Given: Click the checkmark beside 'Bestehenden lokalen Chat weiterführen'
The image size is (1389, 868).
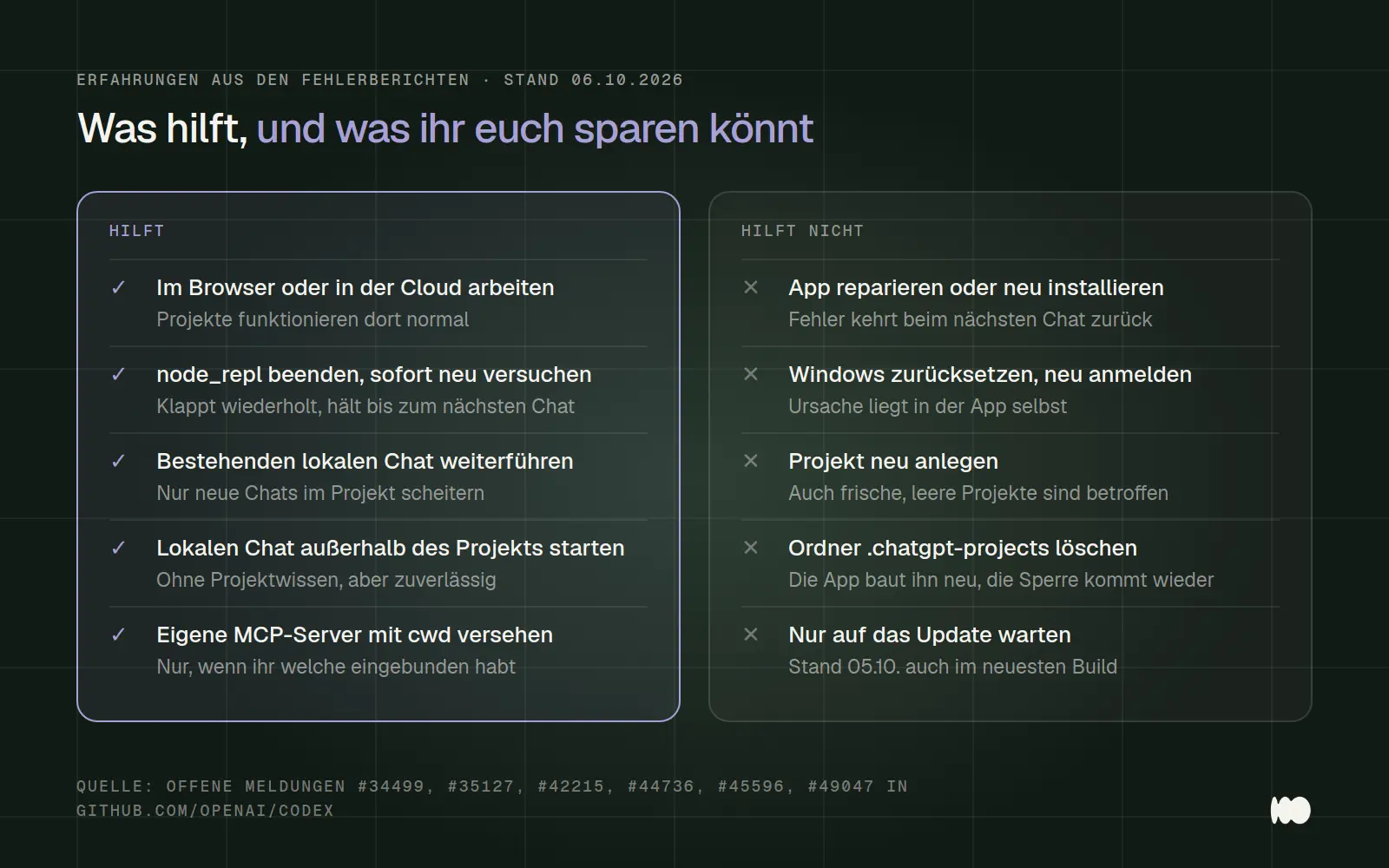Looking at the screenshot, I should (119, 461).
